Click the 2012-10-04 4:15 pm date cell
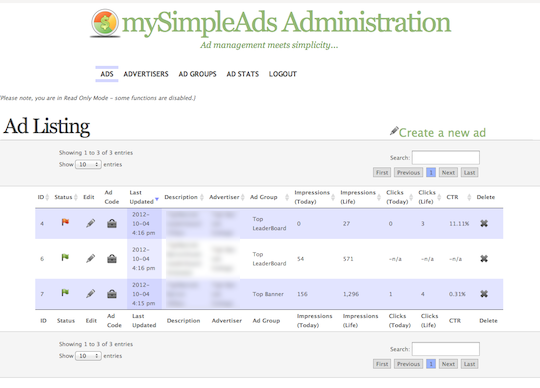 point(144,294)
